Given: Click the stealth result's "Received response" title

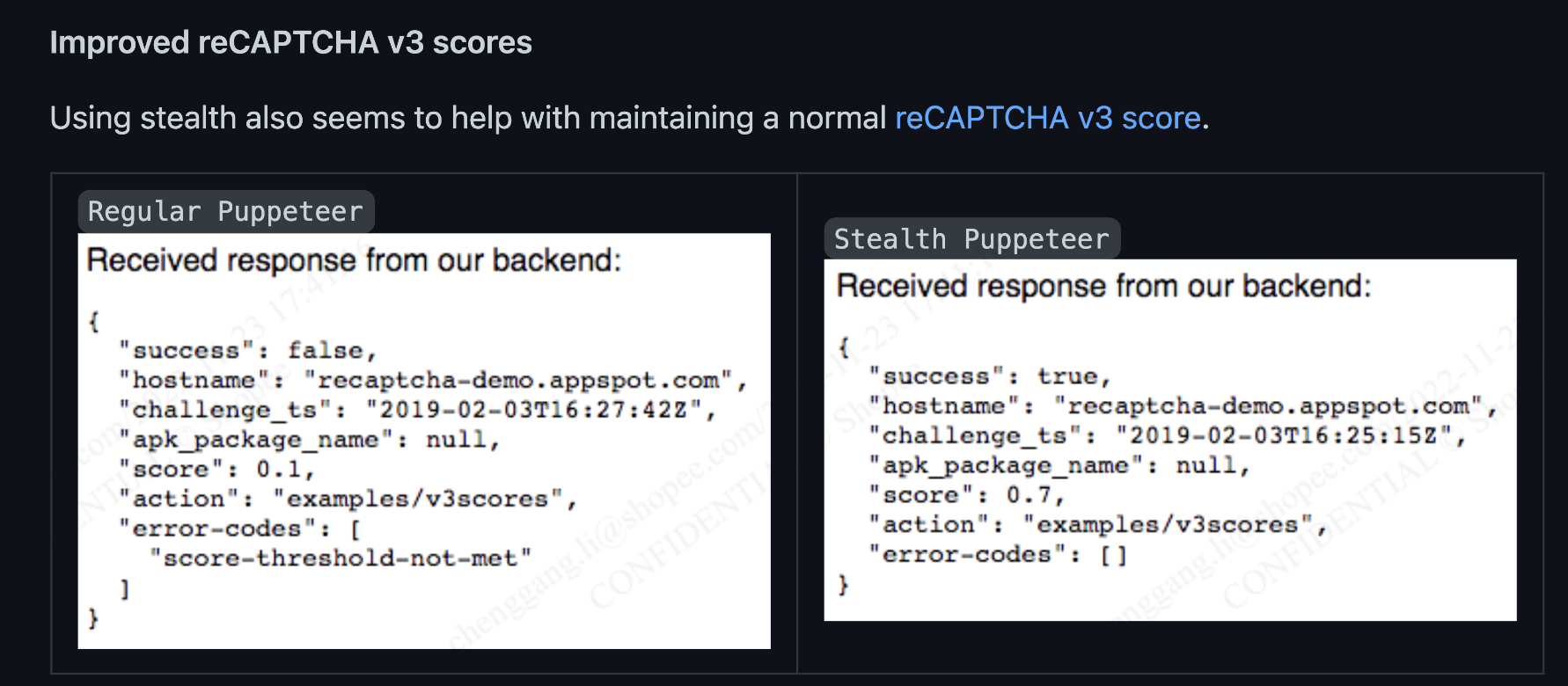Looking at the screenshot, I should tap(1103, 286).
